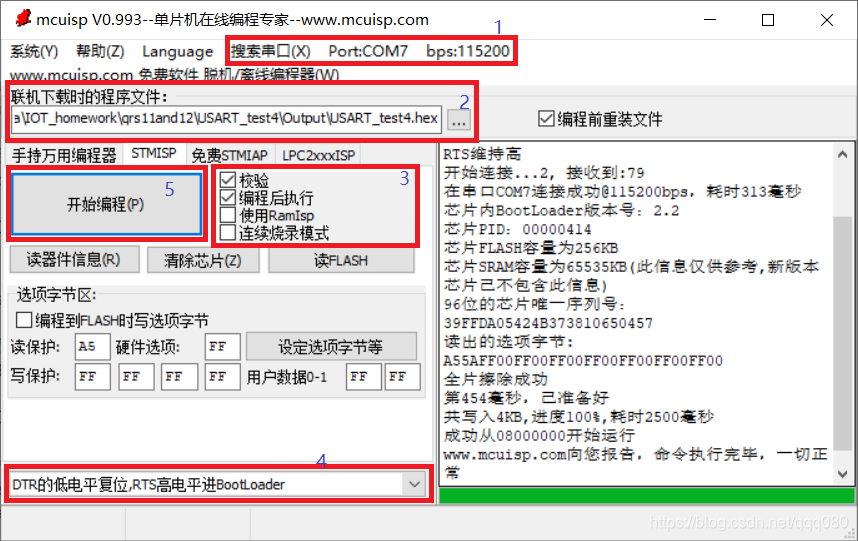Open the 系统(Y) menu
858x541 pixels.
click(34, 51)
